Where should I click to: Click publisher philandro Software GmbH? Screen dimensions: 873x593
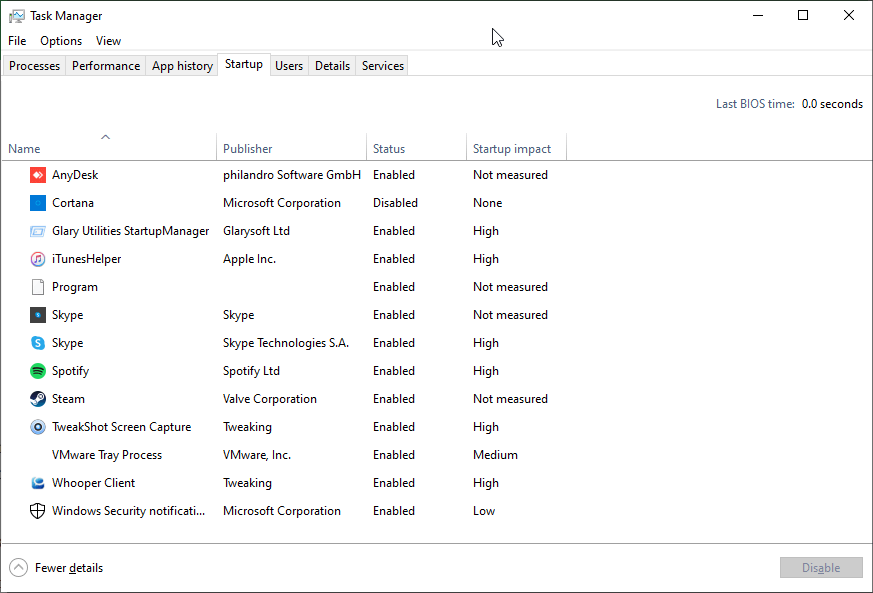[292, 175]
